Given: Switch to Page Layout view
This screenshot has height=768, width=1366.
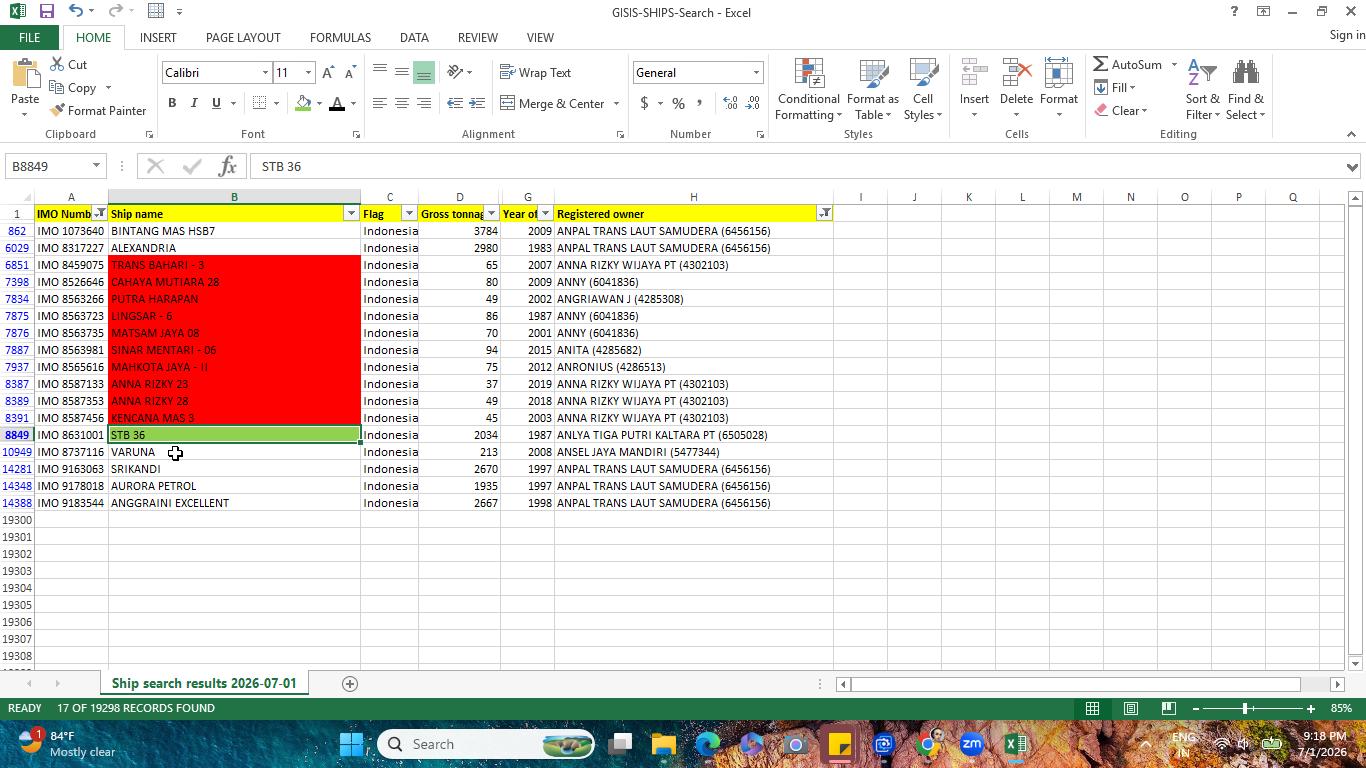Looking at the screenshot, I should [x=1130, y=708].
